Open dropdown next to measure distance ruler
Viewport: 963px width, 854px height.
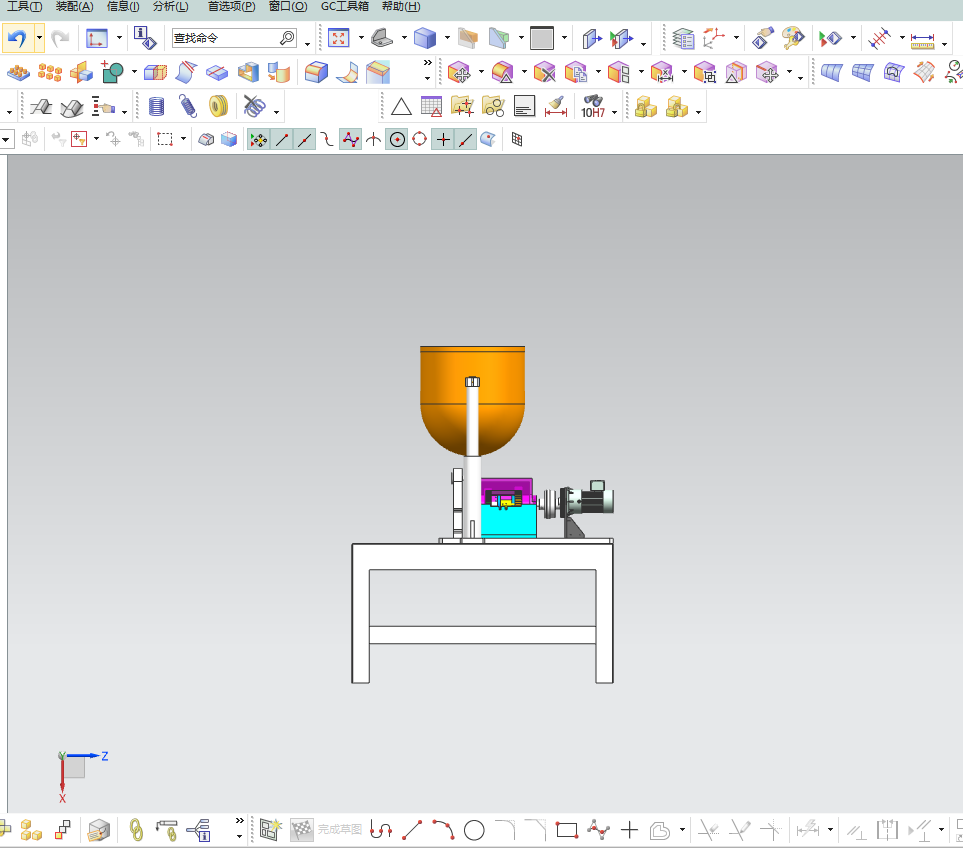point(944,43)
